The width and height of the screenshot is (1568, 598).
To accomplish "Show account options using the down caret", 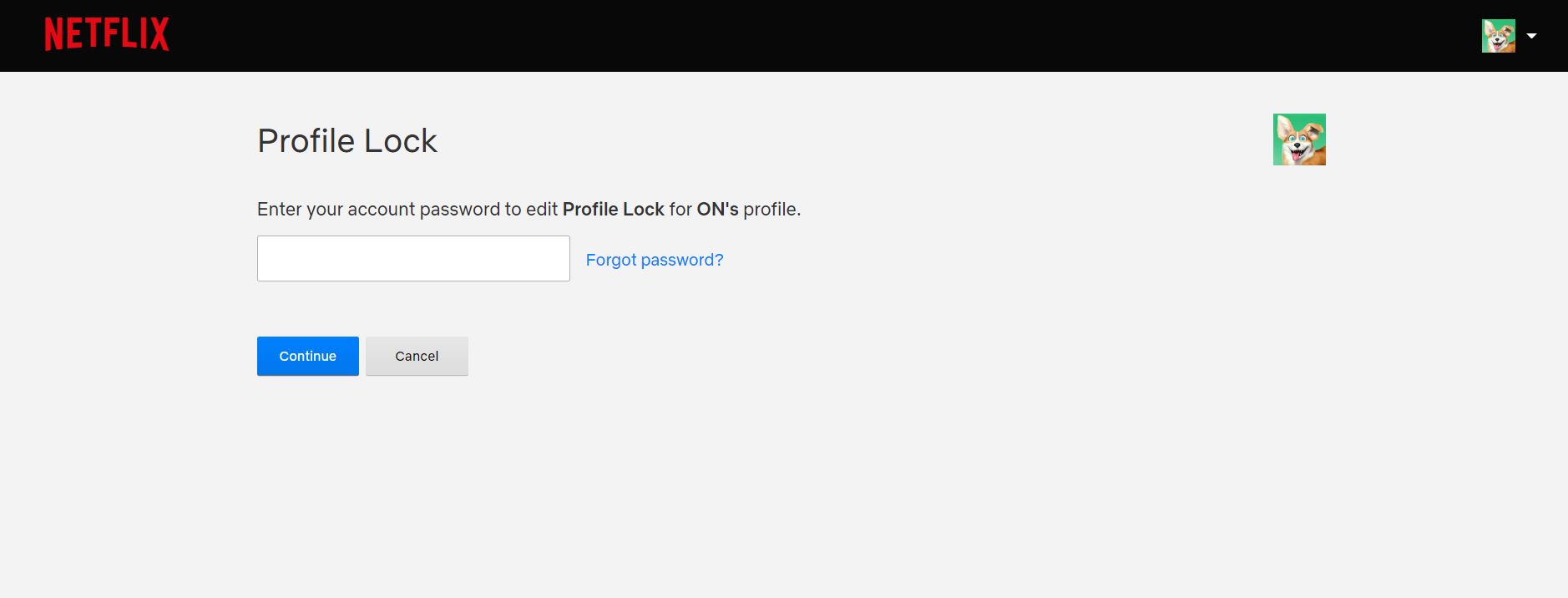I will pos(1531,36).
